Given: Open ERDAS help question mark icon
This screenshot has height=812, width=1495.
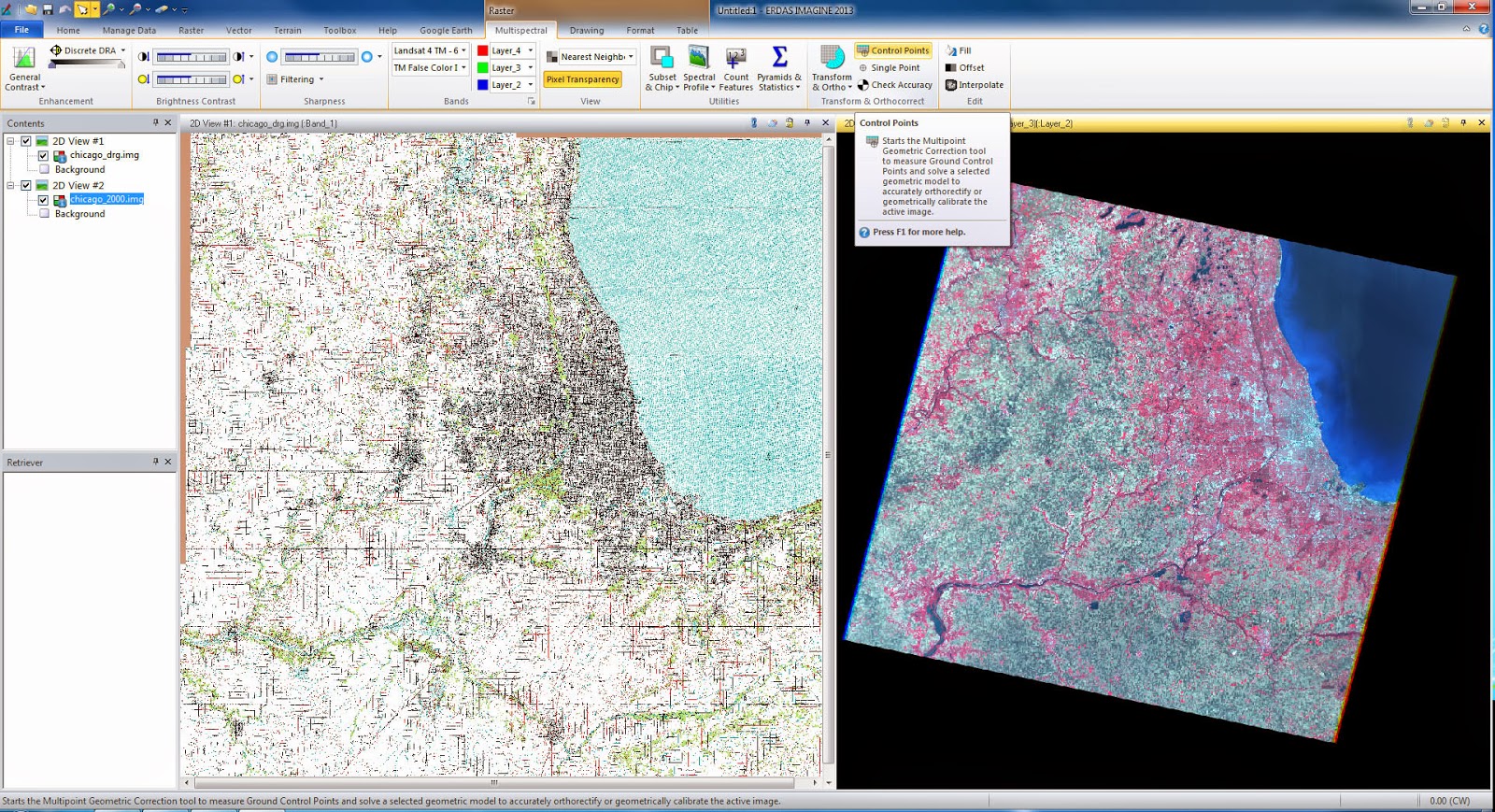Looking at the screenshot, I should click(x=1484, y=30).
